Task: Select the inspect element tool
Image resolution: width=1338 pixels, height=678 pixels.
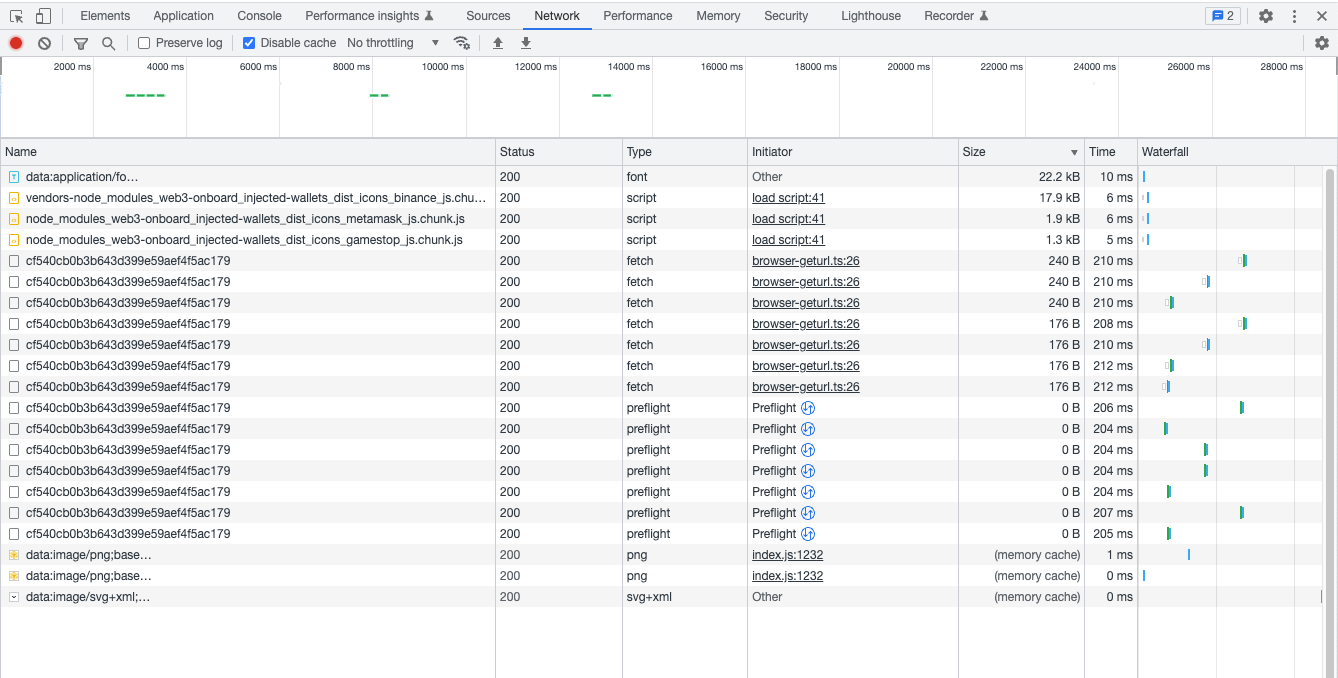Action: click(15, 15)
